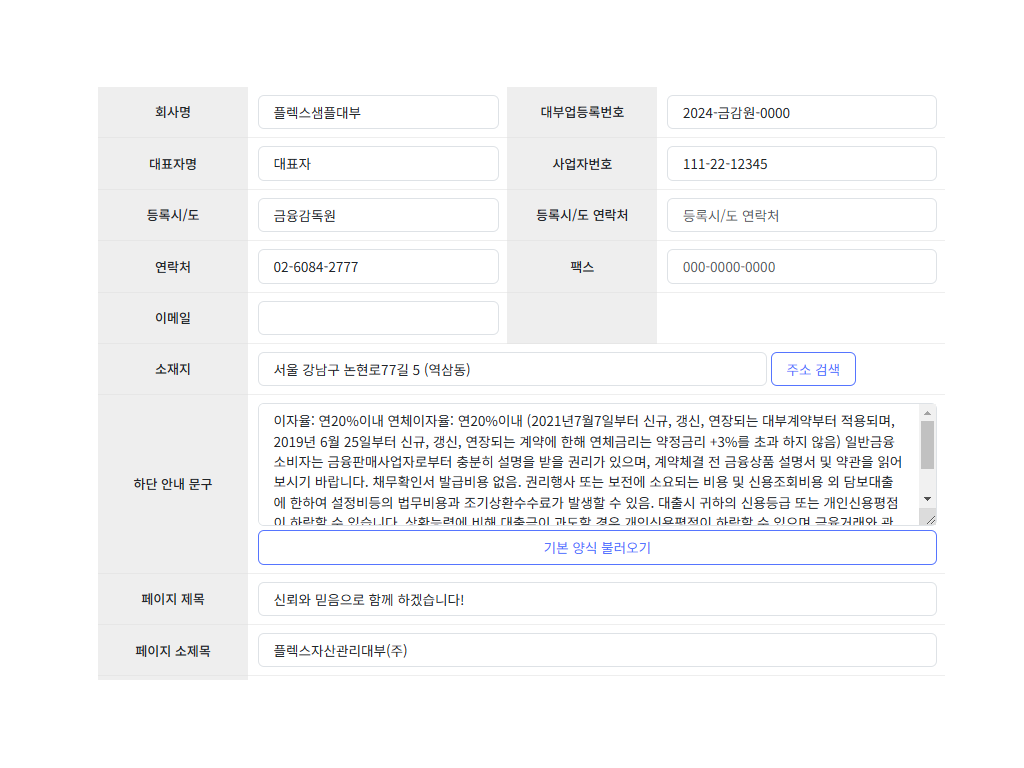Select the 사업자번호 field showing 111-22-12345
Screen dimensions: 1024x768
(x=800, y=163)
